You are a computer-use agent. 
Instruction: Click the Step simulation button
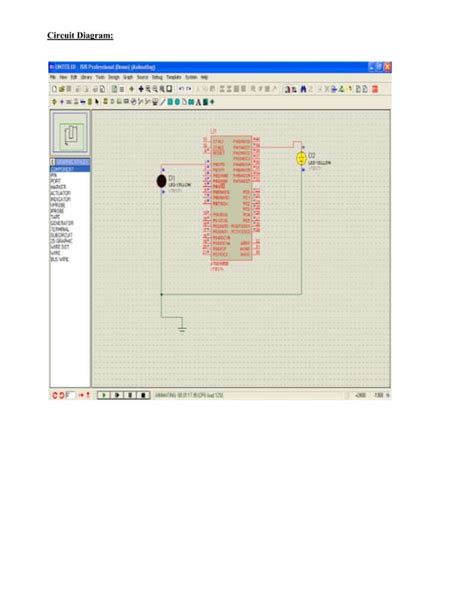click(x=117, y=395)
